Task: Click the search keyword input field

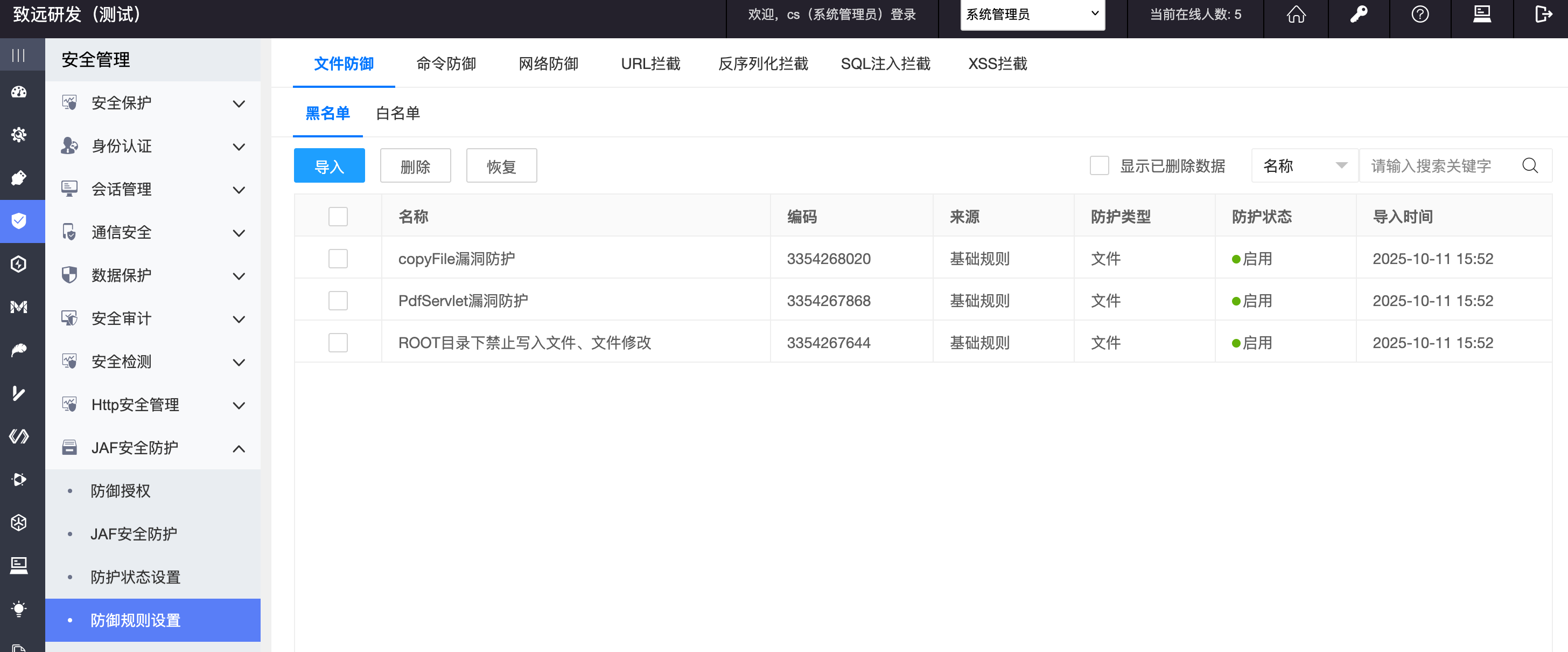Action: 1437,166
